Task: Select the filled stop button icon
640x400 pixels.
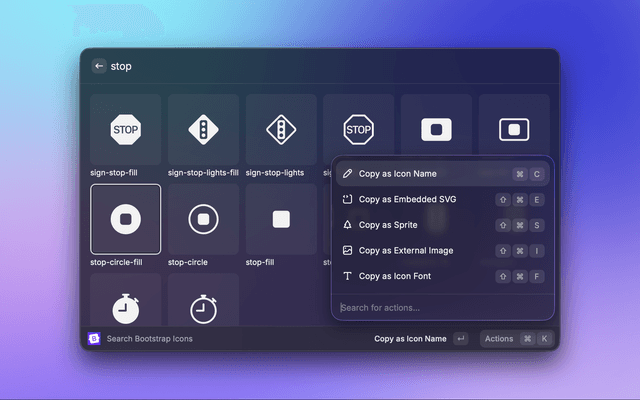Action: 436,129
